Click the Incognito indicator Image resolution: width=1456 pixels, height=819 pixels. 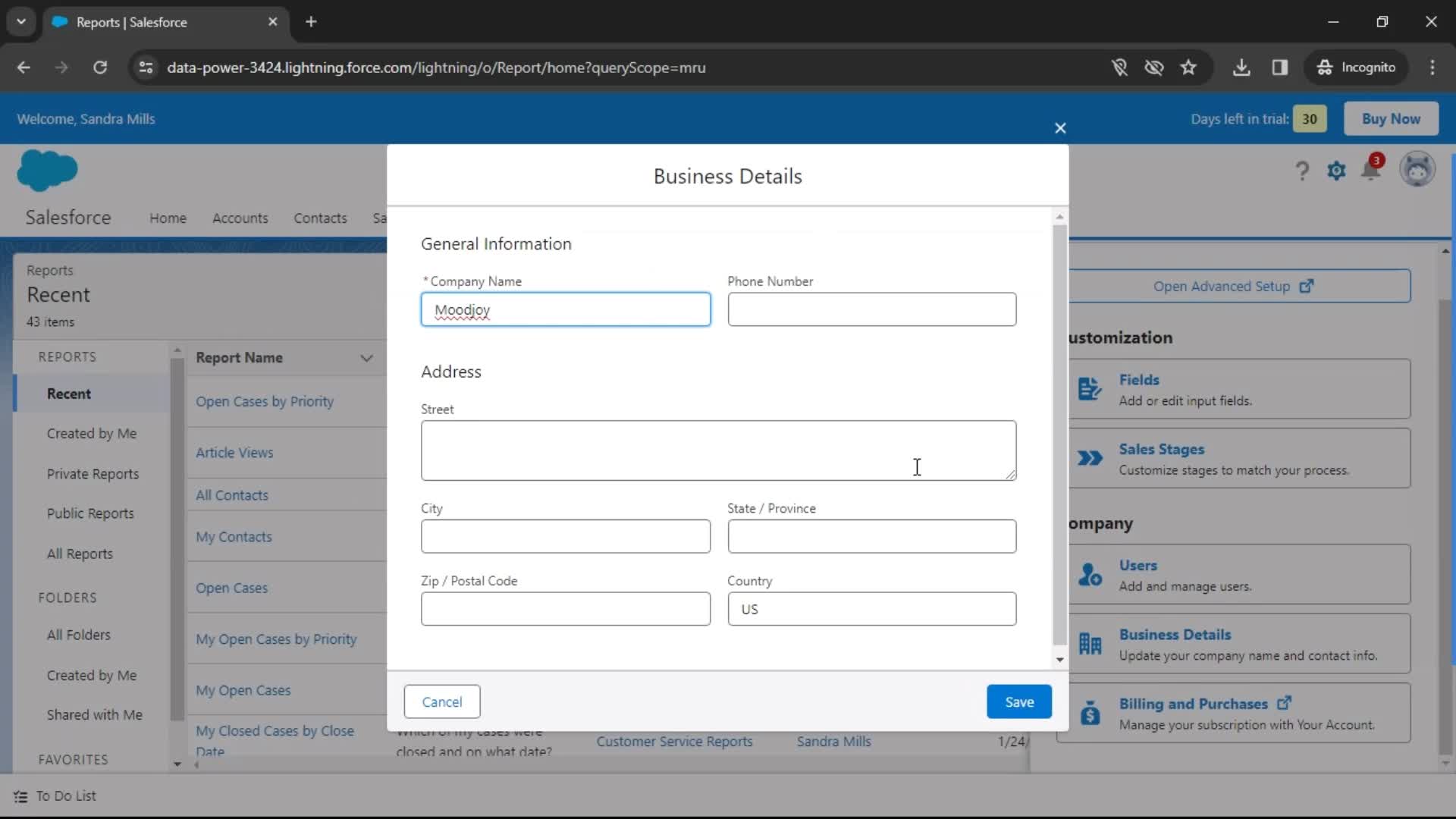1356,67
